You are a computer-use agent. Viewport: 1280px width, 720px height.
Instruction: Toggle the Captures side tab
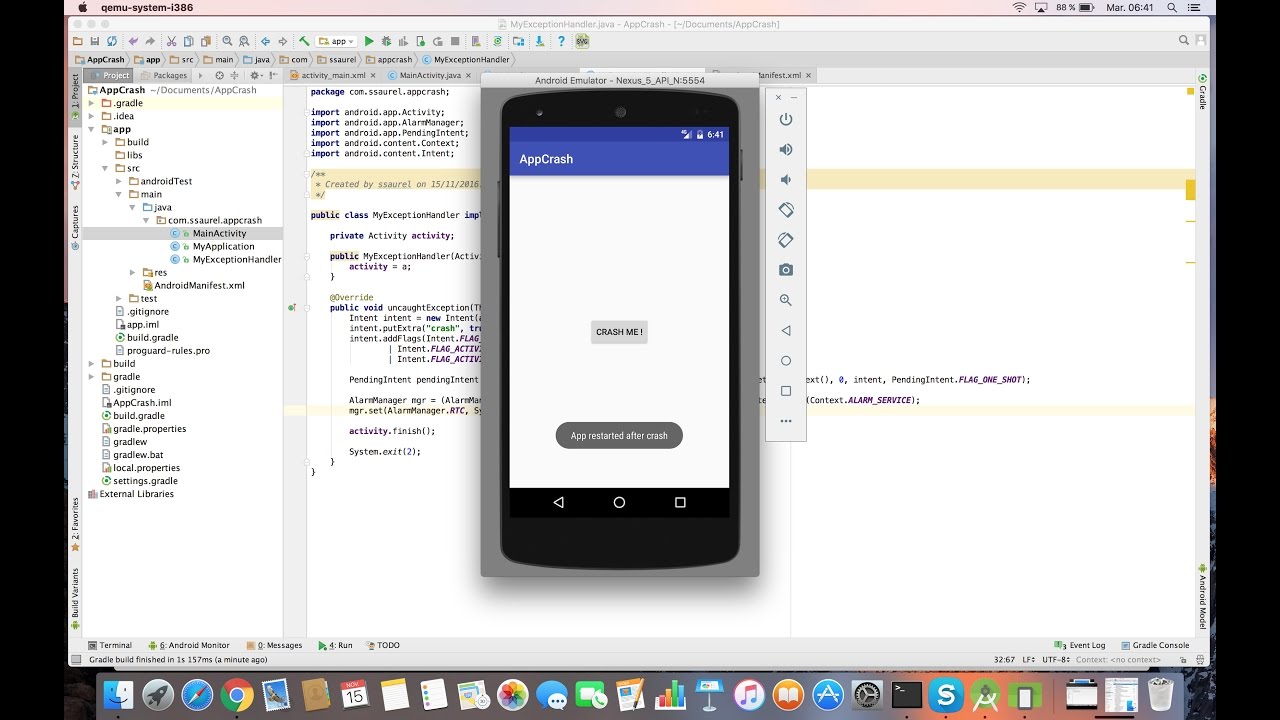click(x=75, y=226)
